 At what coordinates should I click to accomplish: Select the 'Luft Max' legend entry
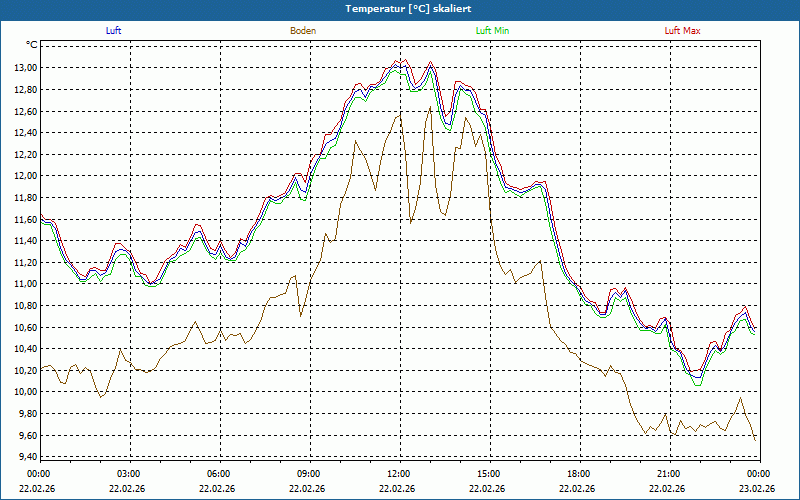coord(683,31)
